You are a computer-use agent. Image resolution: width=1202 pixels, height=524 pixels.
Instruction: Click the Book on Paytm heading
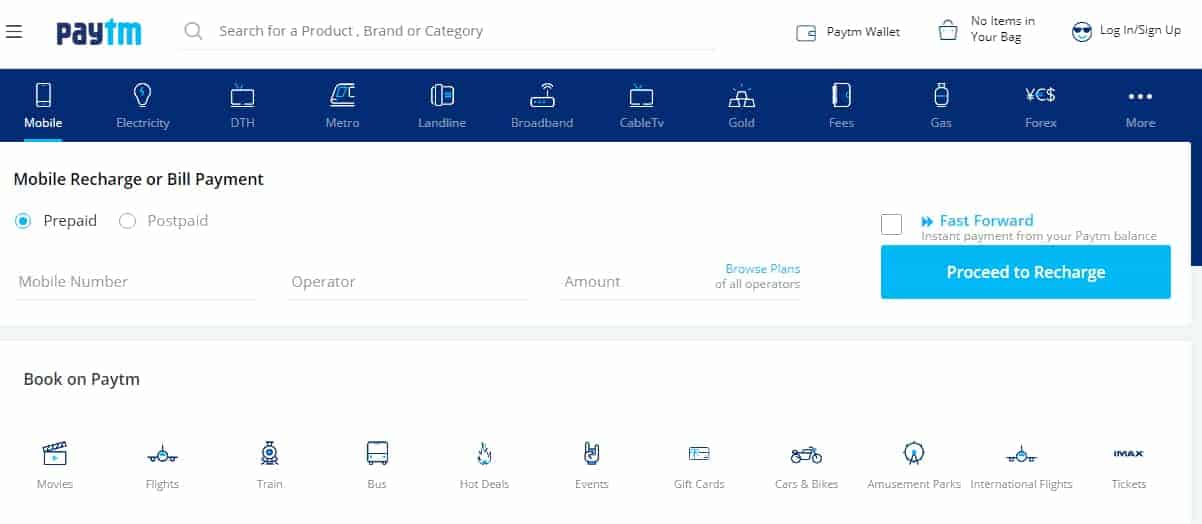tap(82, 380)
